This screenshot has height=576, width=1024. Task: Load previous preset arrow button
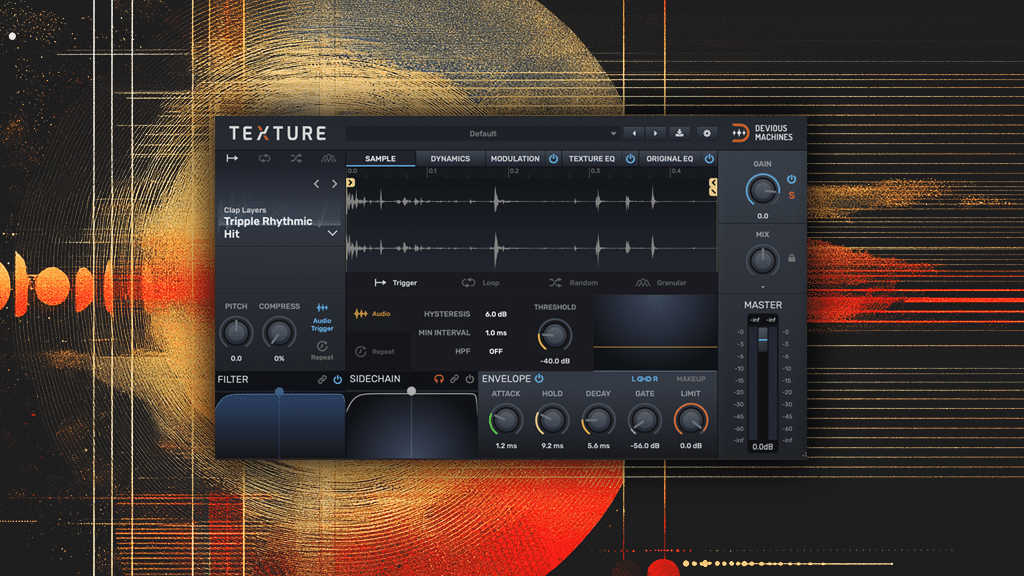(x=633, y=133)
